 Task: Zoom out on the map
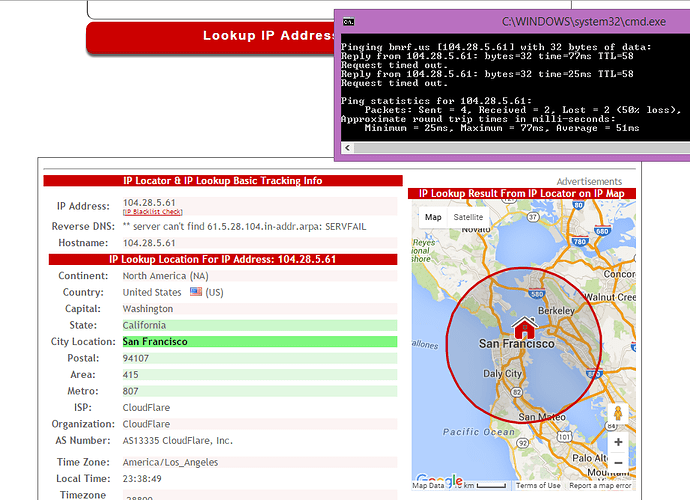pos(618,462)
